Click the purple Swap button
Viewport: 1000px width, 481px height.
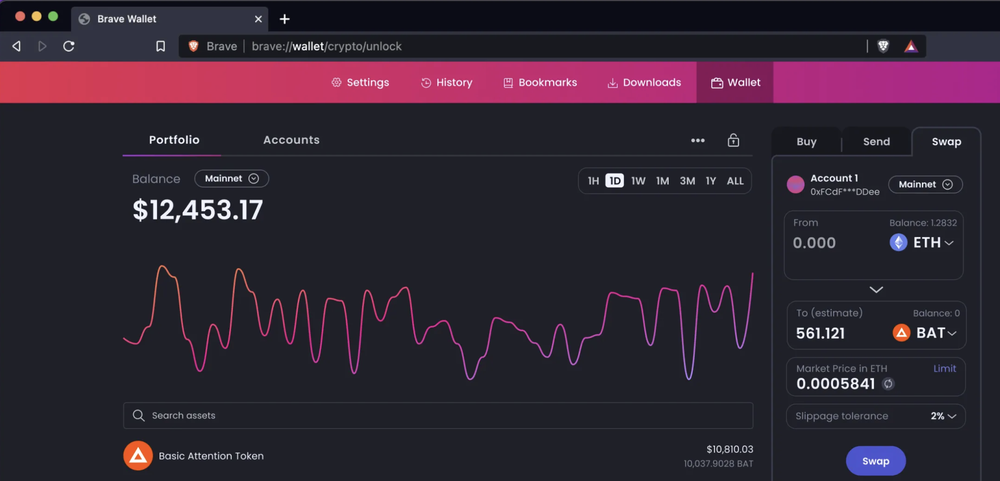(x=876, y=461)
